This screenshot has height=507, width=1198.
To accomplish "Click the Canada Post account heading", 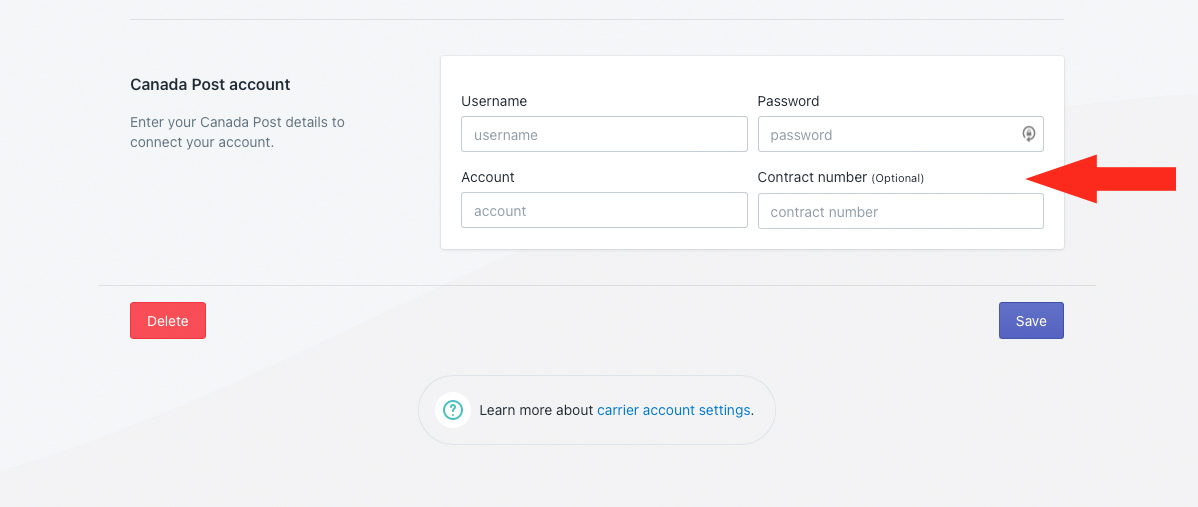I will point(210,85).
